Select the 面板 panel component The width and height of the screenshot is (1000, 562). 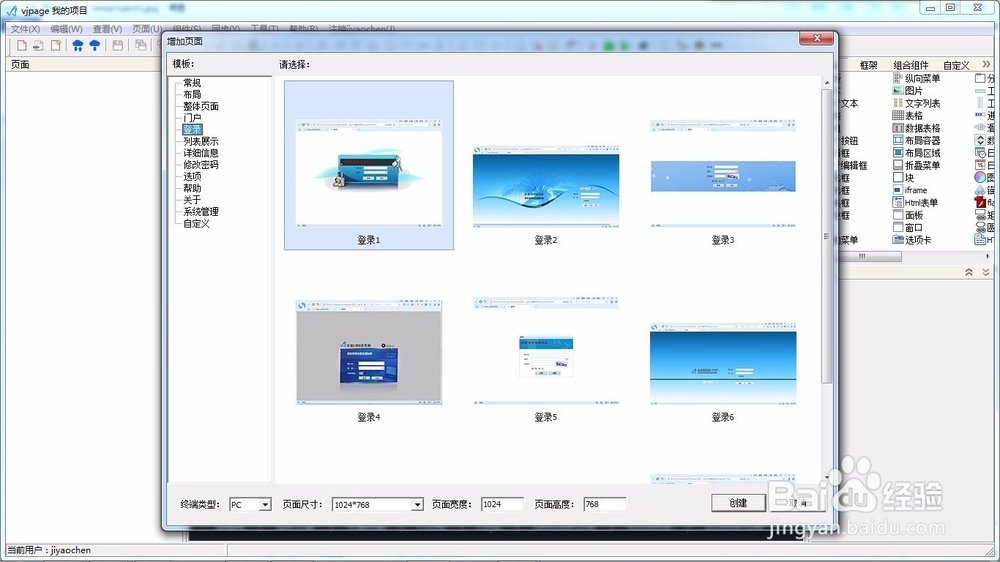[x=908, y=215]
